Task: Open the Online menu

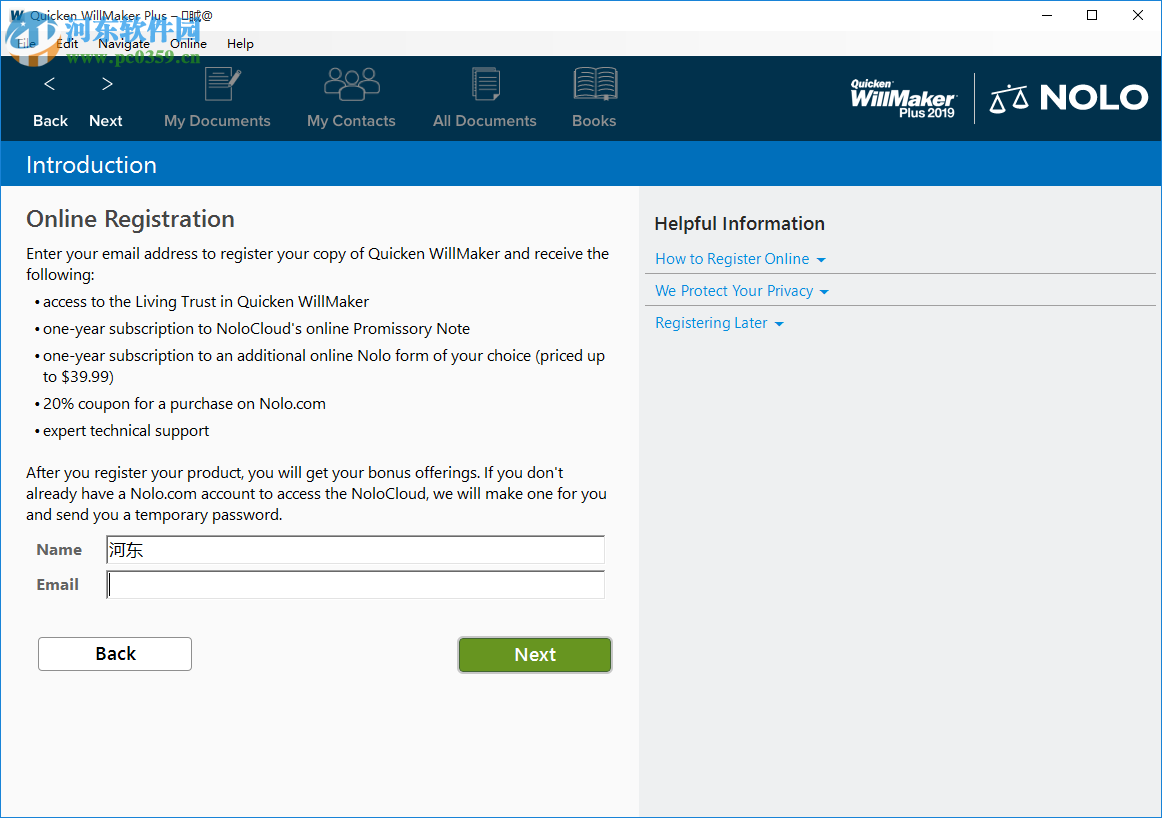Action: point(188,44)
